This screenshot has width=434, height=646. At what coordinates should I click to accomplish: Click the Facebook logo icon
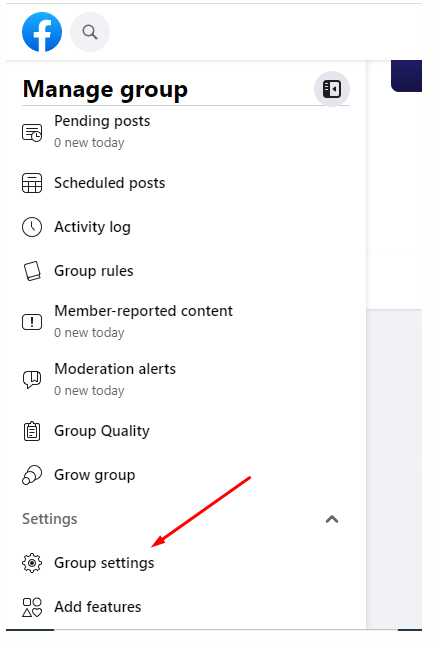click(x=42, y=32)
